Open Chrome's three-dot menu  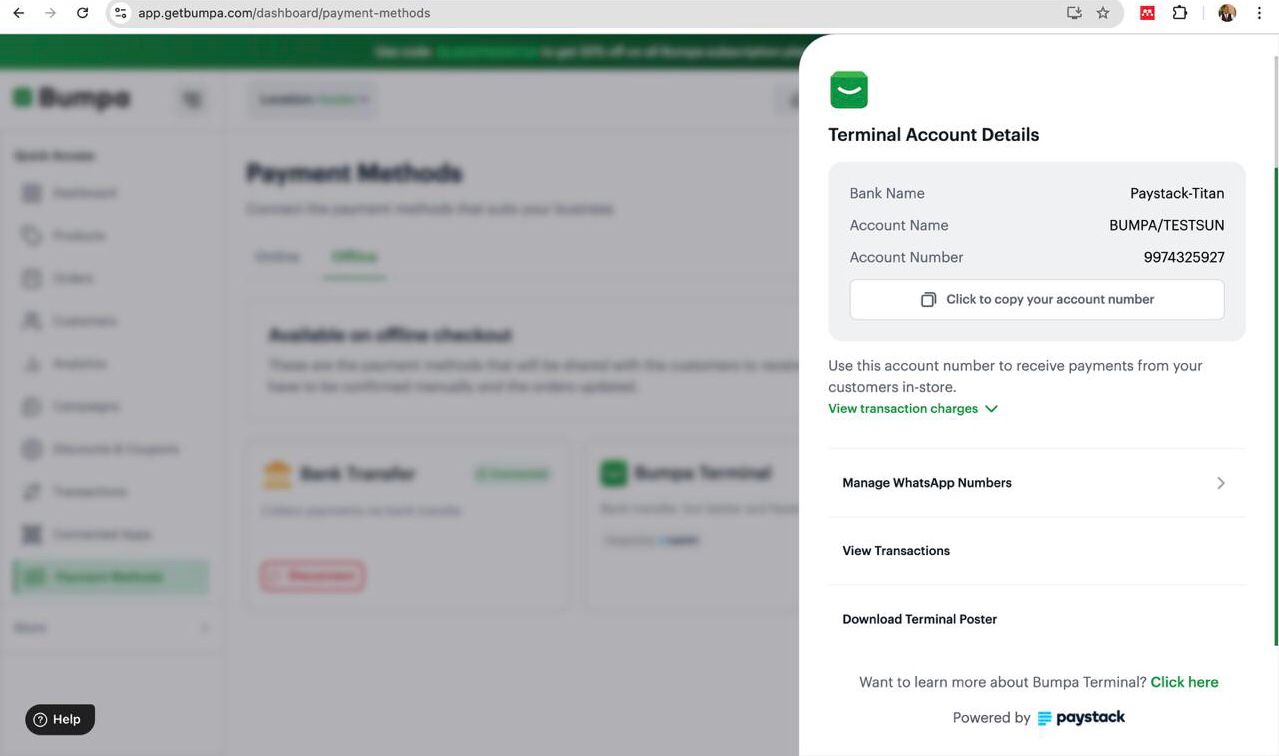tap(1259, 13)
